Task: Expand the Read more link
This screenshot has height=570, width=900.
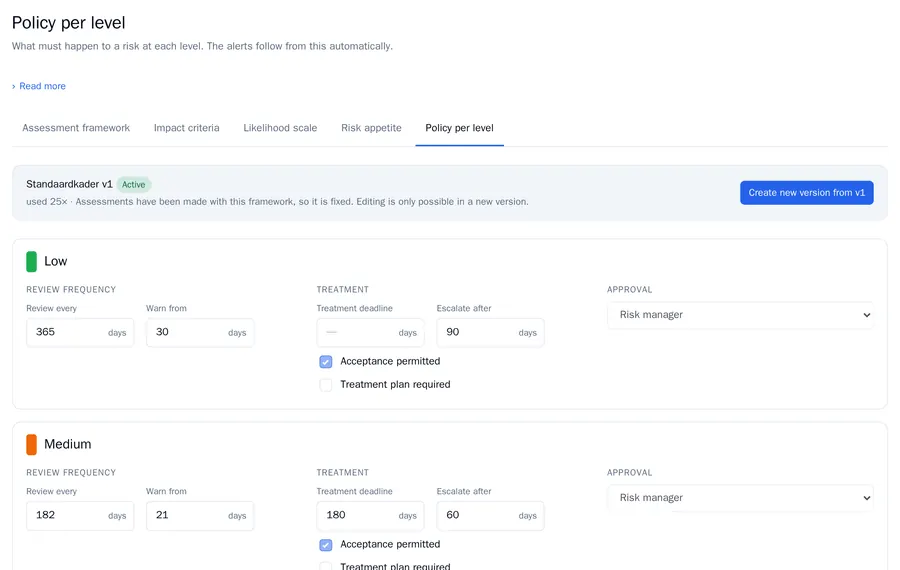Action: click(x=38, y=86)
